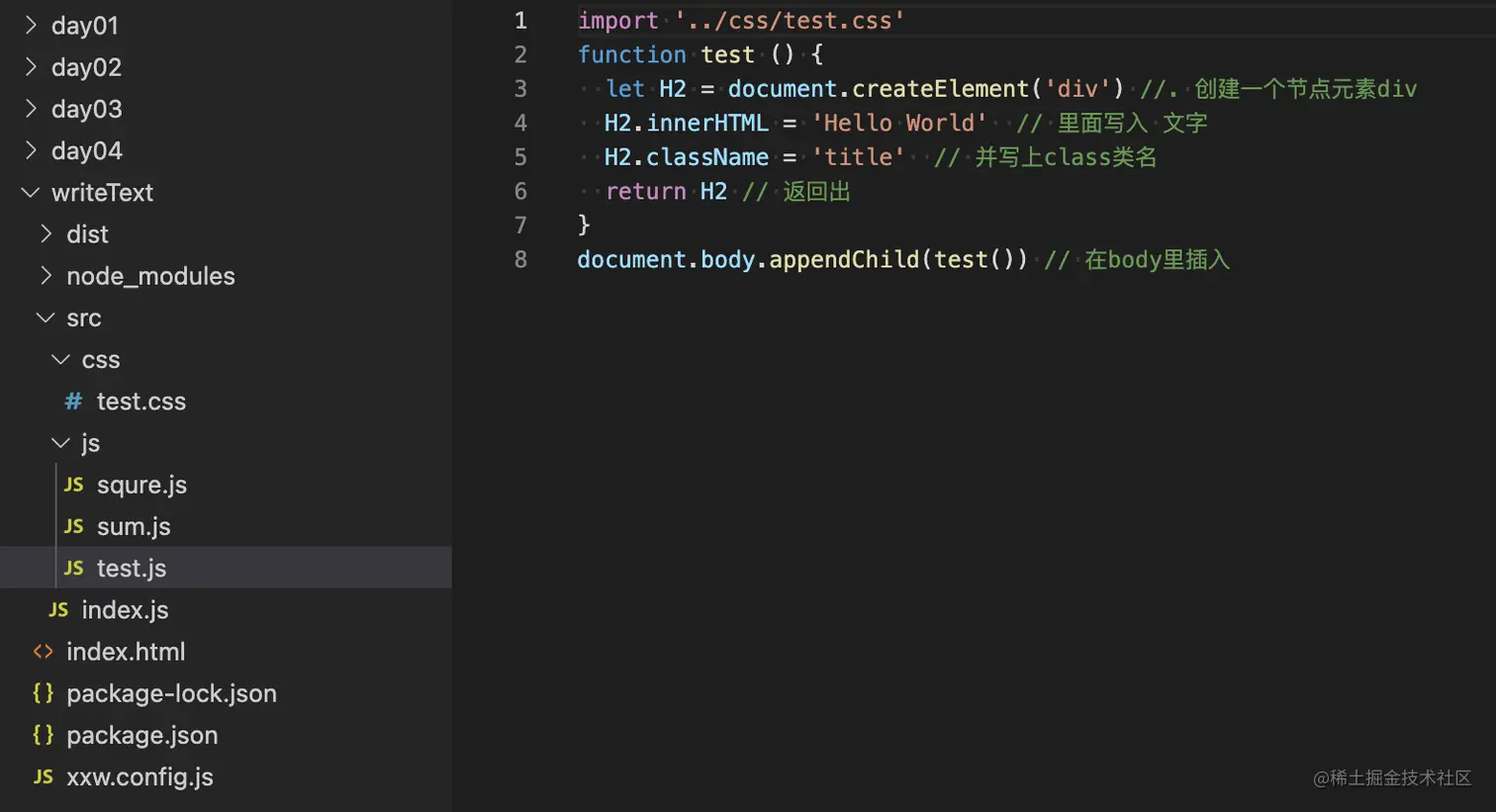
Task: Click 'innerHTML' on line 4
Action: click(x=707, y=123)
